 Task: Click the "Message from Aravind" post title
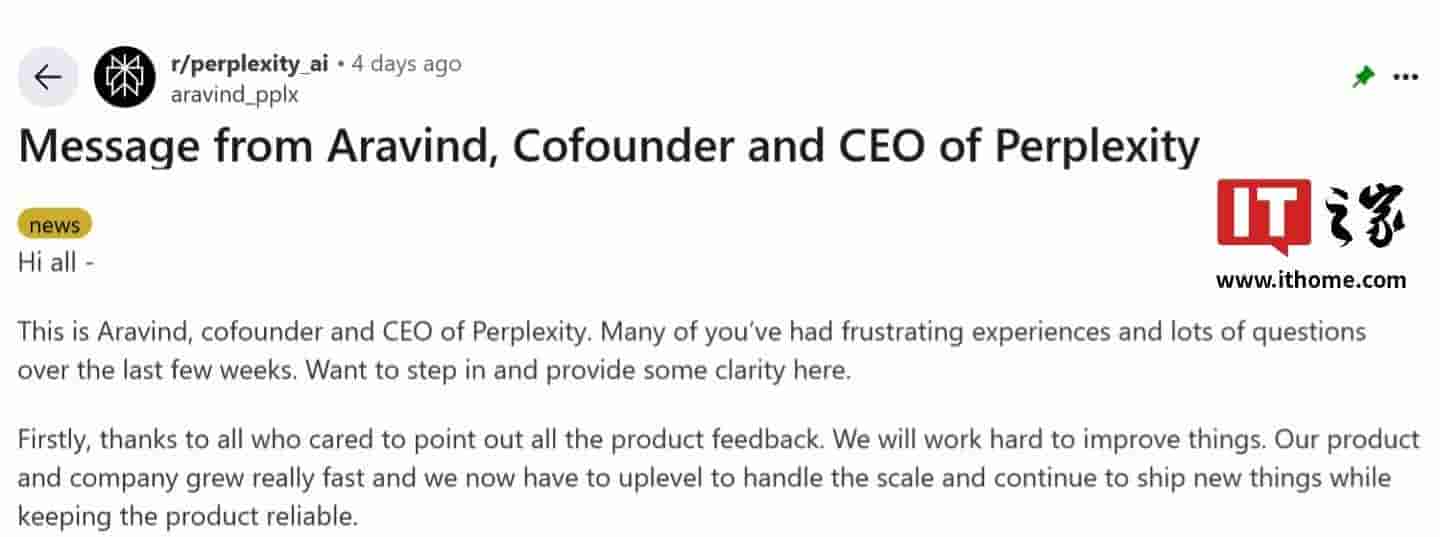click(x=608, y=148)
